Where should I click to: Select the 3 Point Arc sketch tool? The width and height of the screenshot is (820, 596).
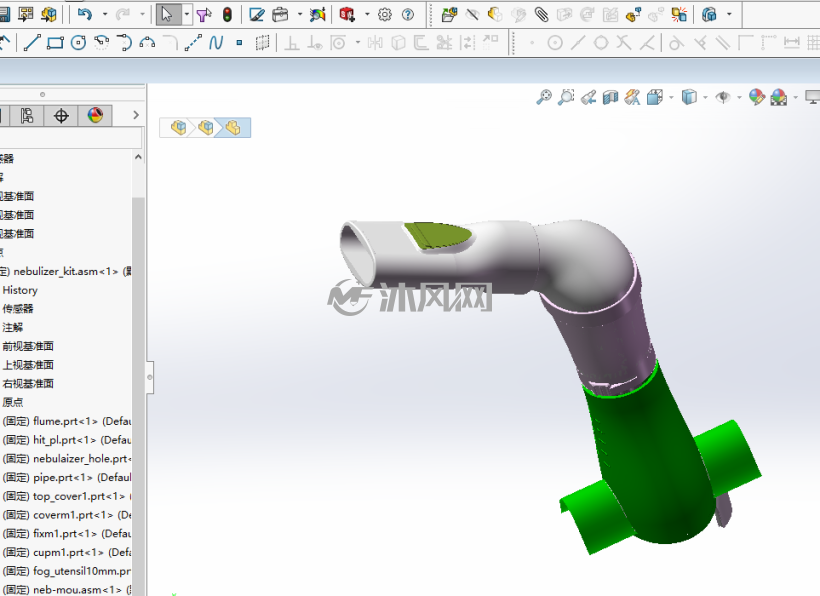click(147, 42)
